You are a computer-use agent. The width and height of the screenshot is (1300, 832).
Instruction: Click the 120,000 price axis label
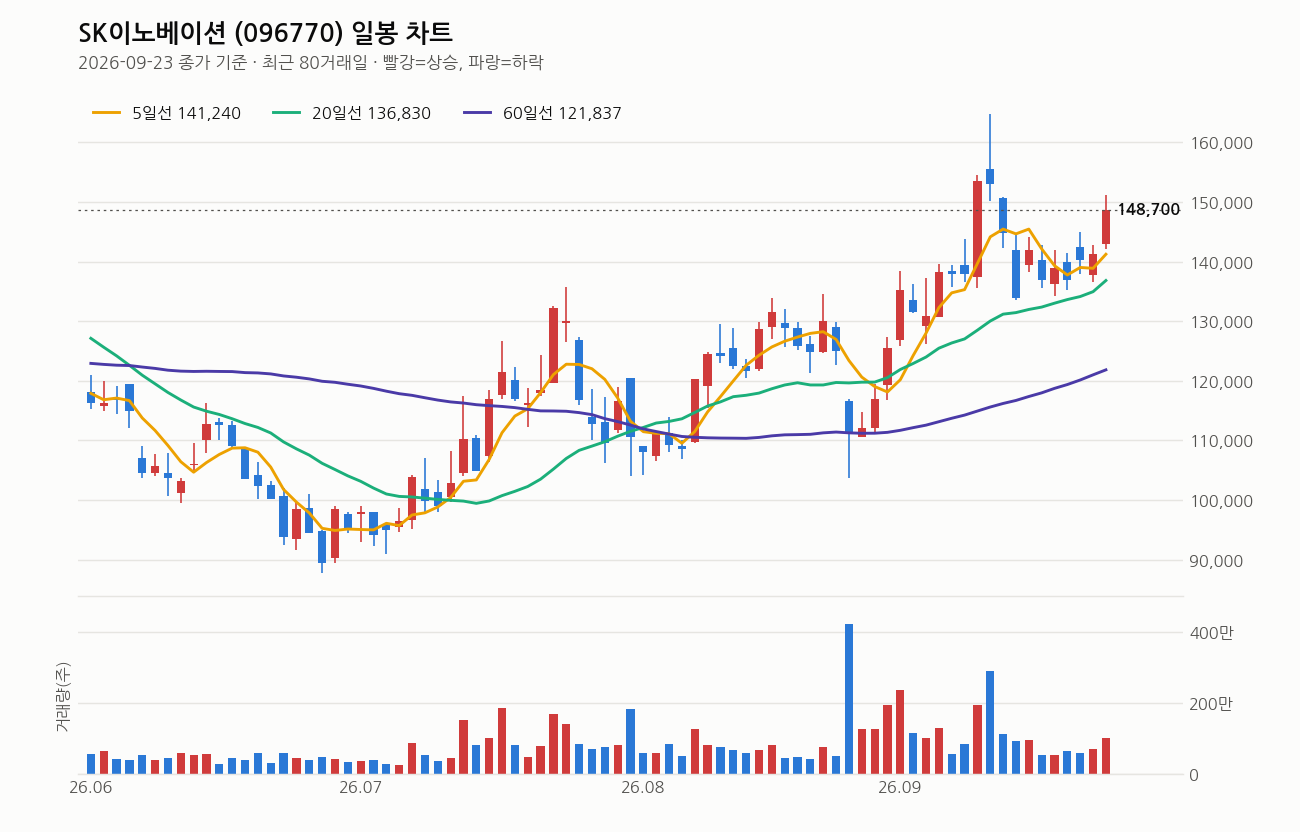pos(1222,382)
